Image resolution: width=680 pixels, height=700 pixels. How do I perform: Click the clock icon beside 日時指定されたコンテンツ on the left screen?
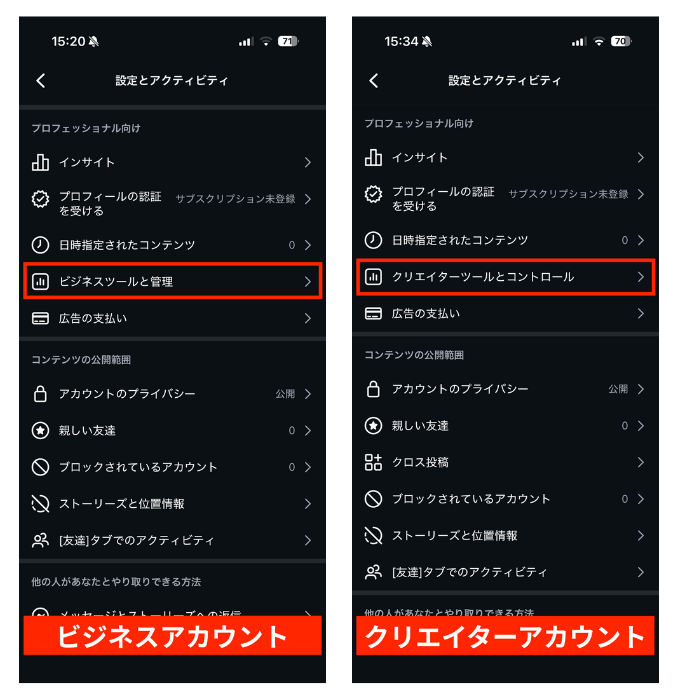40,245
